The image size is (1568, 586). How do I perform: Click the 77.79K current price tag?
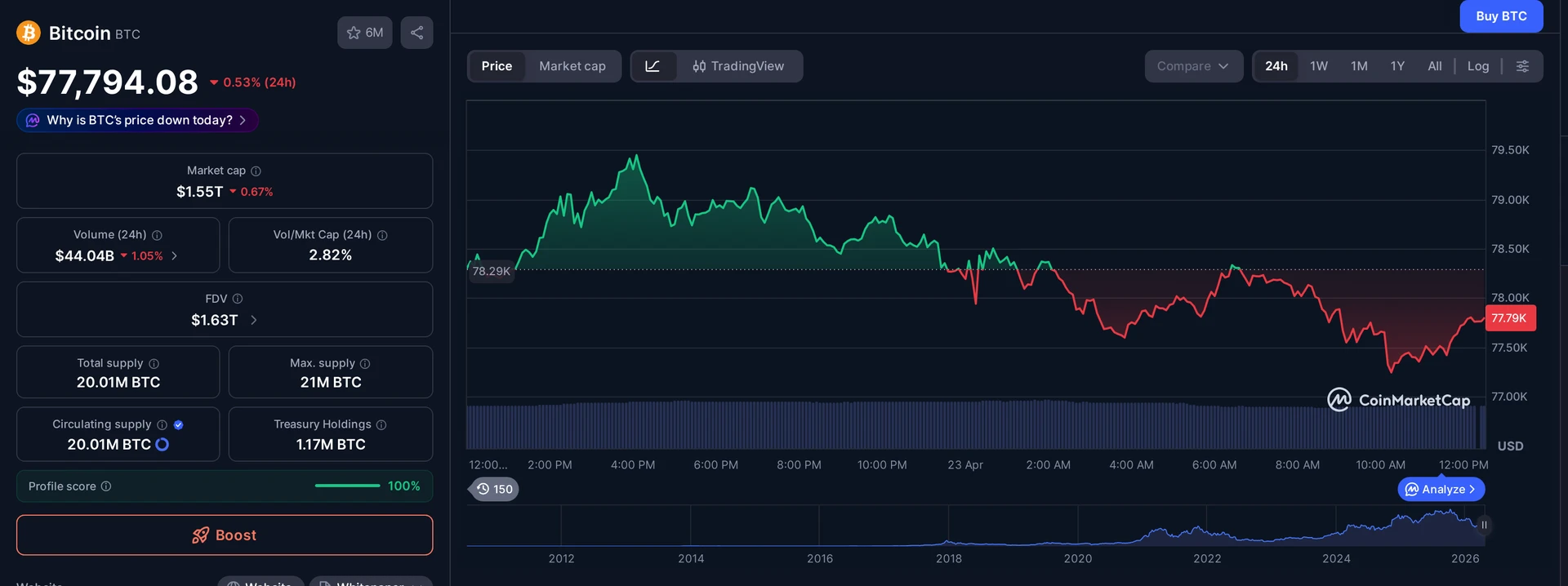click(1509, 318)
